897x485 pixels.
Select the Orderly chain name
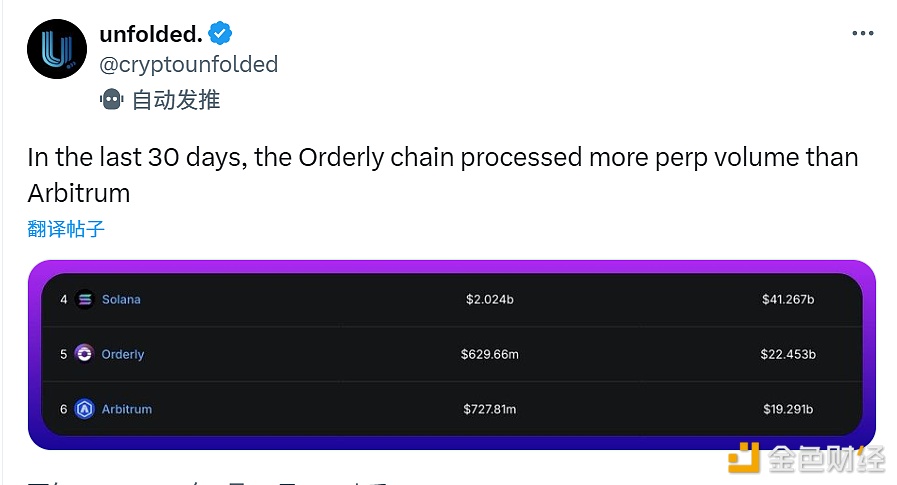[123, 354]
